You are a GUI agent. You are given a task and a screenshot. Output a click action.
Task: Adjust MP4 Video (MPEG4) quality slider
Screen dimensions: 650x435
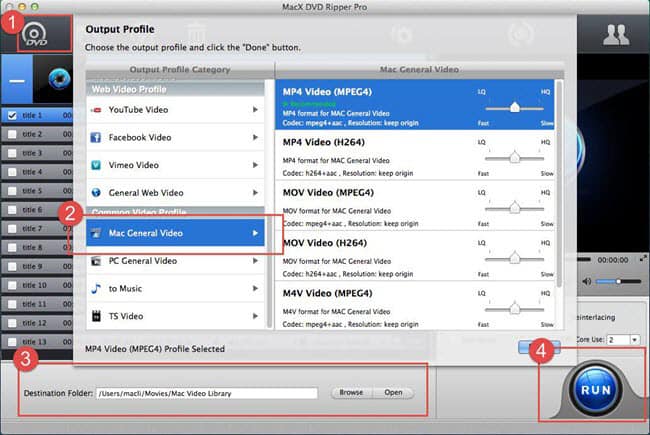point(514,108)
